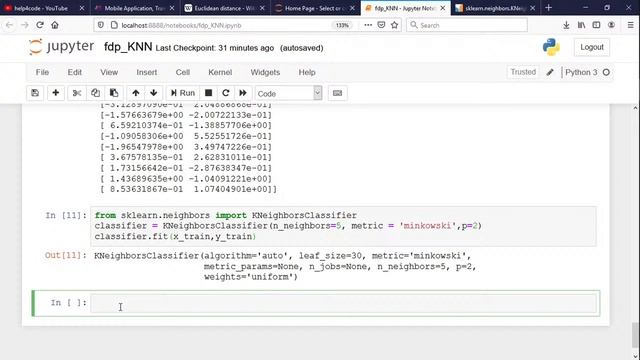Copy selected cells icon in toolbar
This screenshot has height=360, width=640.
click(95, 93)
